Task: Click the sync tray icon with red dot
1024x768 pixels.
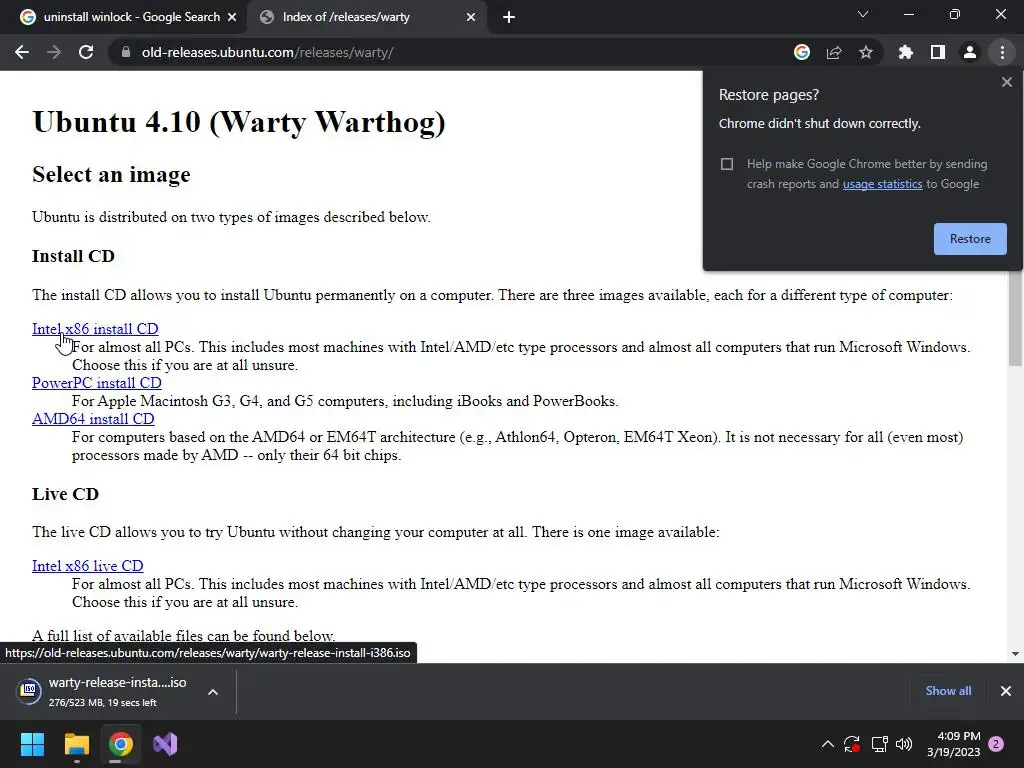Action: [852, 744]
